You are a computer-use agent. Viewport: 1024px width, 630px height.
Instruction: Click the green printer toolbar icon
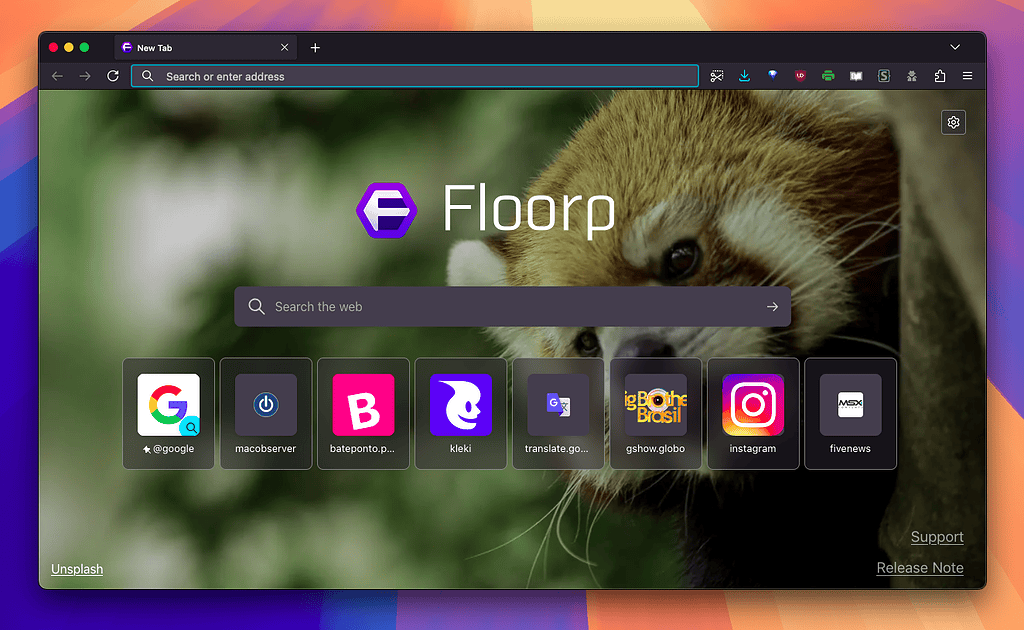(x=828, y=76)
